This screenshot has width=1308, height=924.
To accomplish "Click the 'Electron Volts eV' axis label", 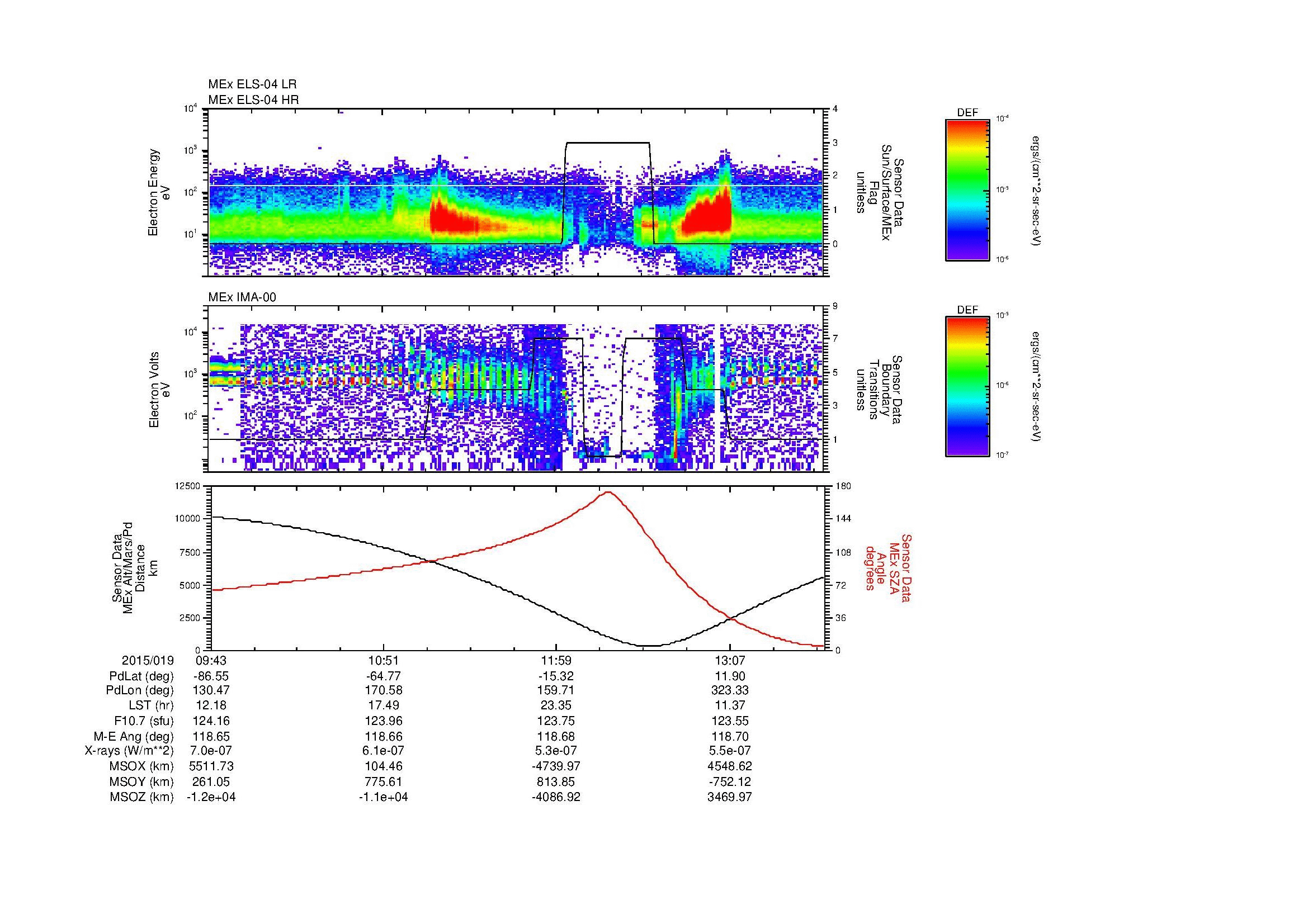I will (159, 390).
